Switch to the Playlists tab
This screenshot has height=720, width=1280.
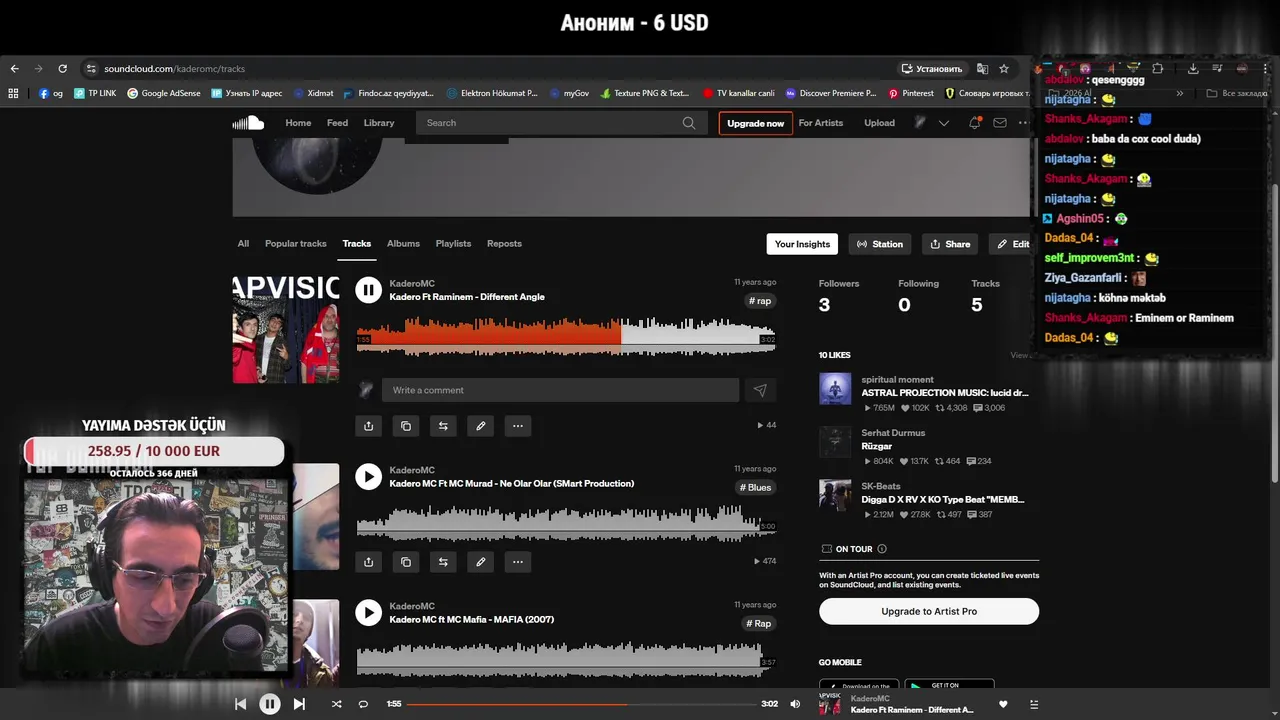(453, 244)
